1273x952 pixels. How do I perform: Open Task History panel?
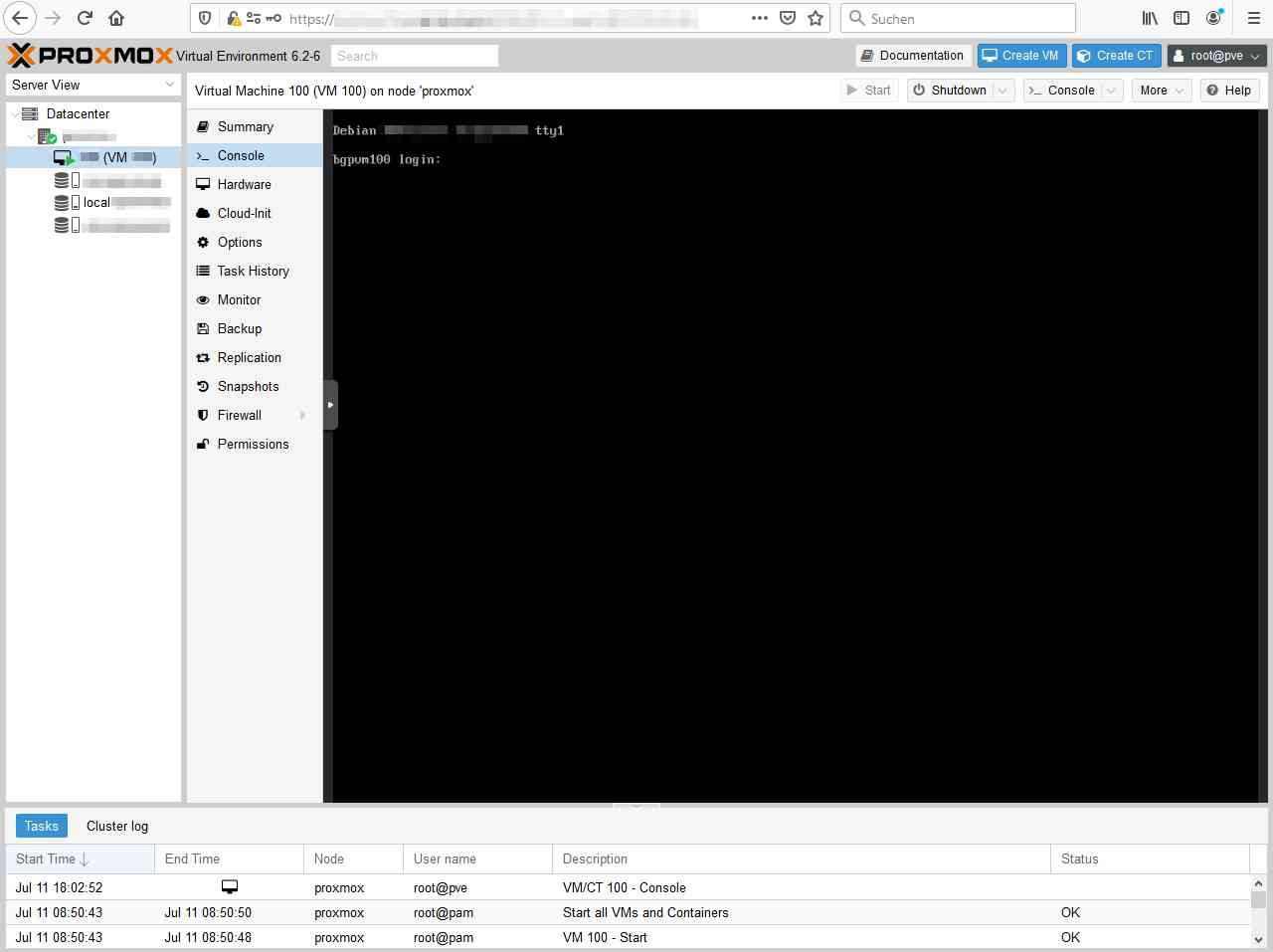255,271
